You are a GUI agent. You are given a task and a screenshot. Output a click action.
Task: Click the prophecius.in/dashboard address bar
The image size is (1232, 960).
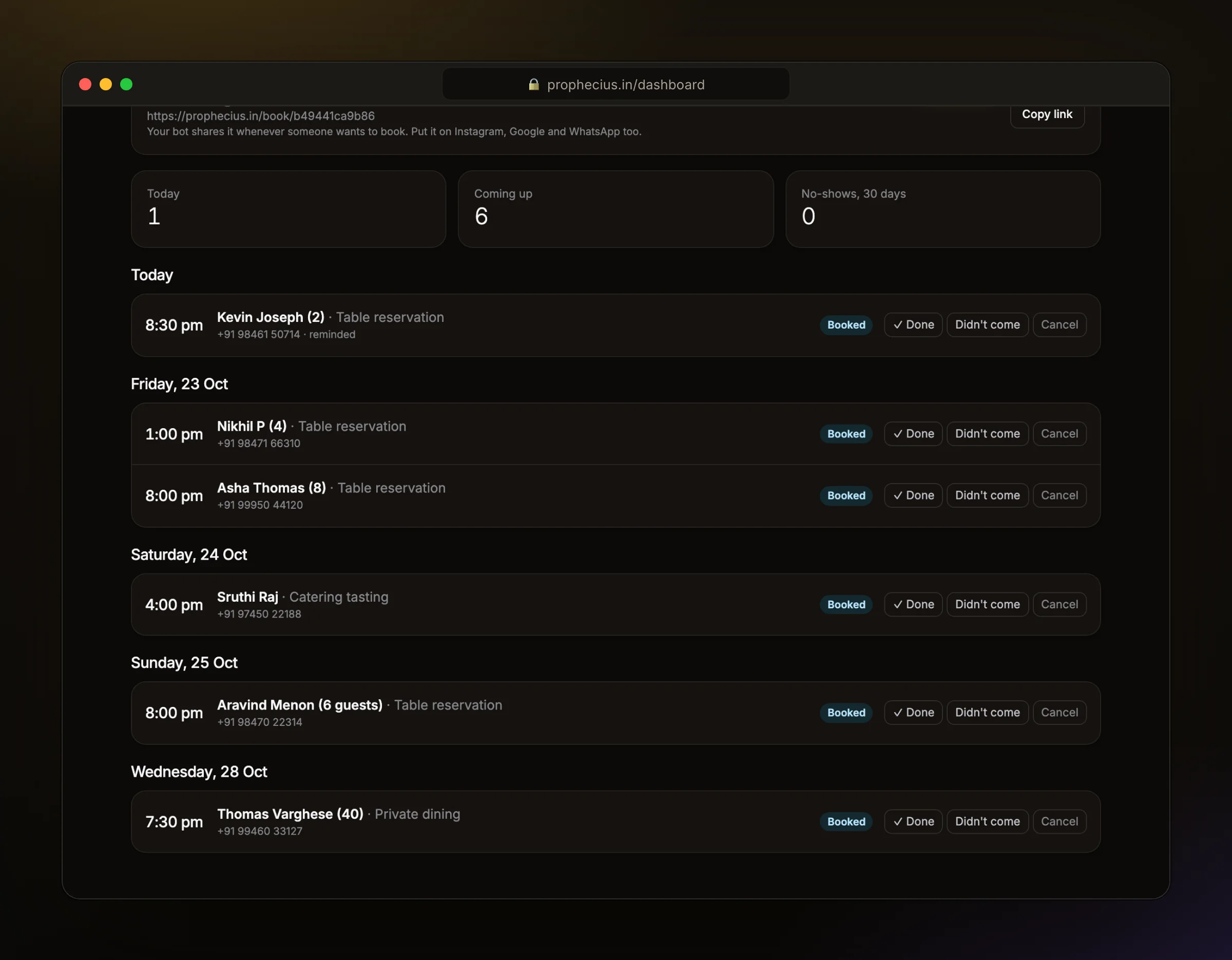(x=615, y=84)
